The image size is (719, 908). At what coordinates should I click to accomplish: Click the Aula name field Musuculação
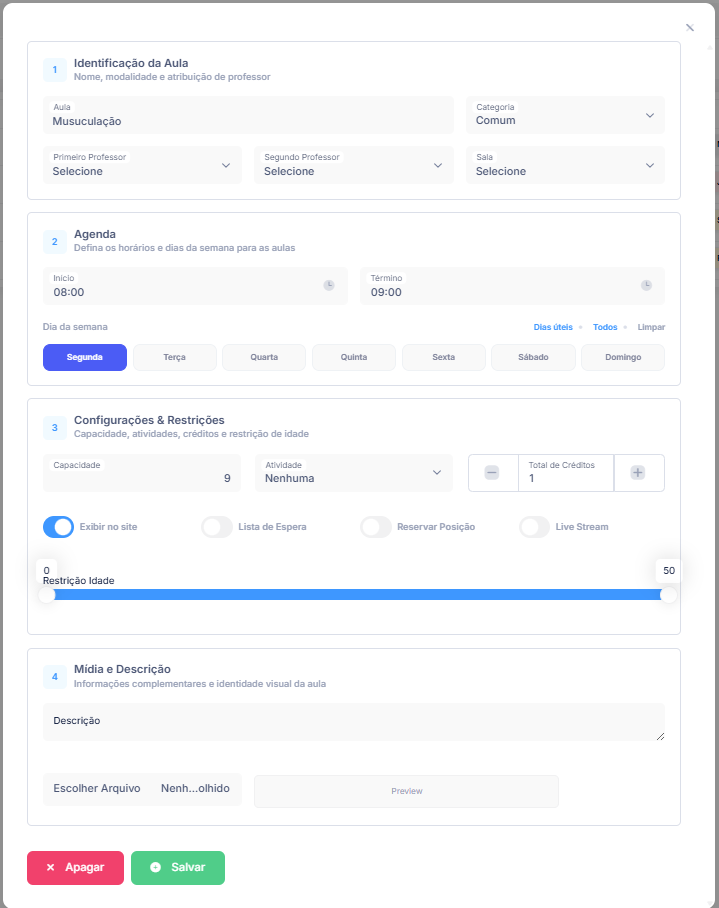point(248,115)
